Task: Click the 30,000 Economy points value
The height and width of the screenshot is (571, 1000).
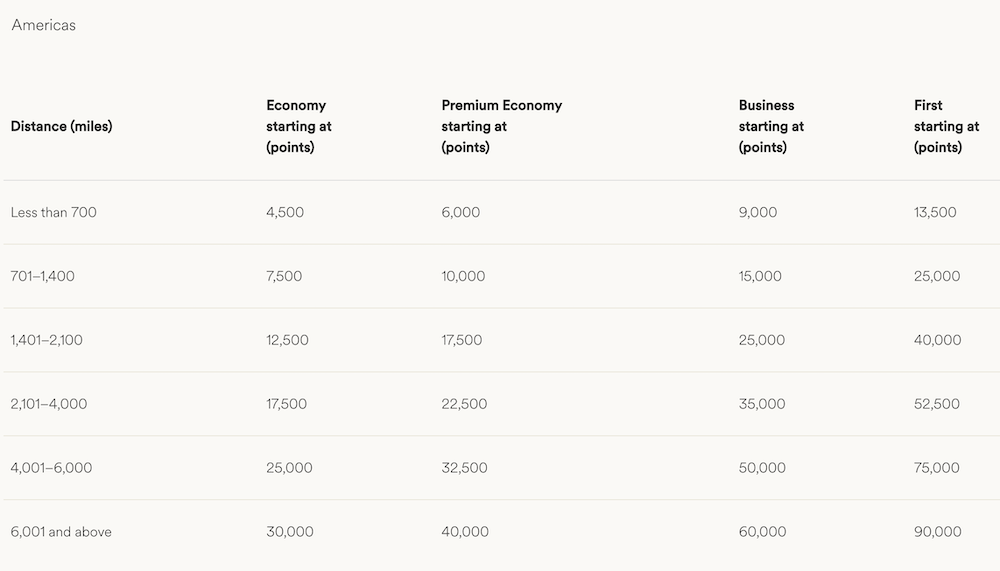Action: pyautogui.click(x=290, y=531)
